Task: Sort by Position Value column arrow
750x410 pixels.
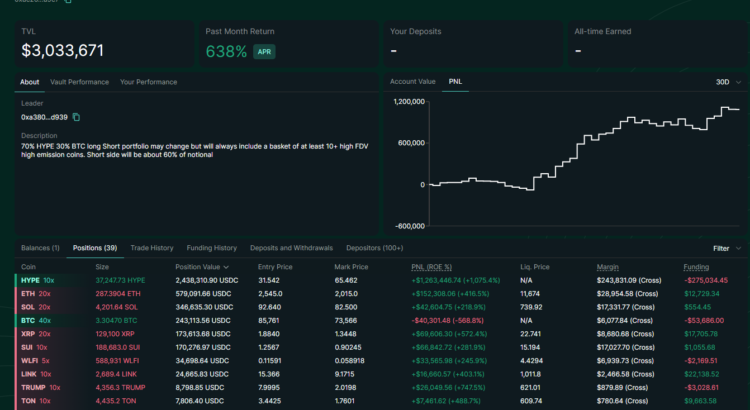Action: click(226, 267)
